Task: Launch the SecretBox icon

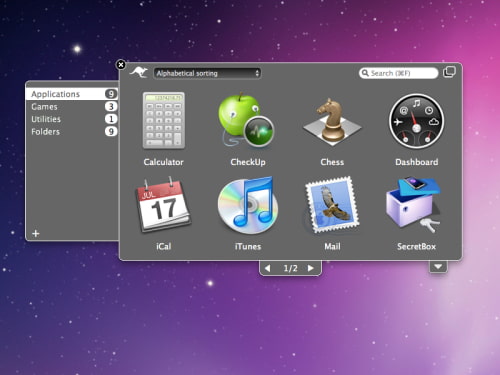Action: pyautogui.click(x=413, y=205)
